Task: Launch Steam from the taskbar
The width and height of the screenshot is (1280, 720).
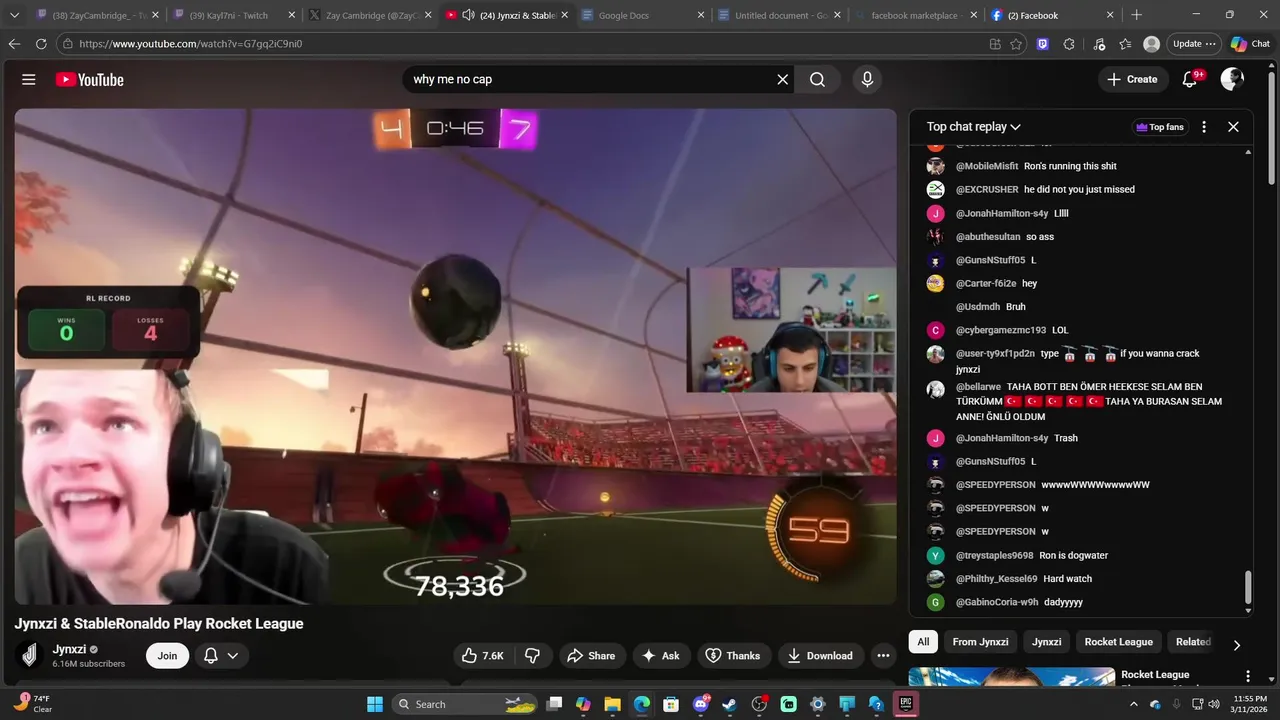Action: (x=729, y=704)
